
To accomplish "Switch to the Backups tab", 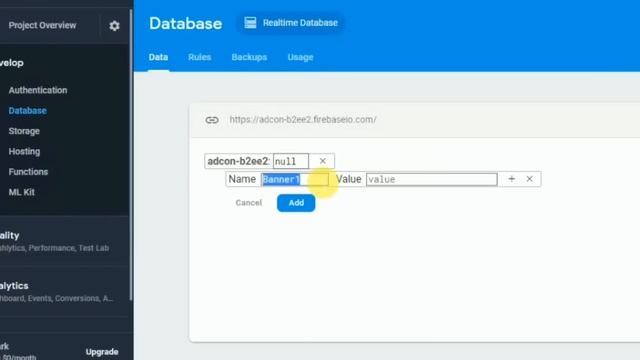I will (249, 57).
